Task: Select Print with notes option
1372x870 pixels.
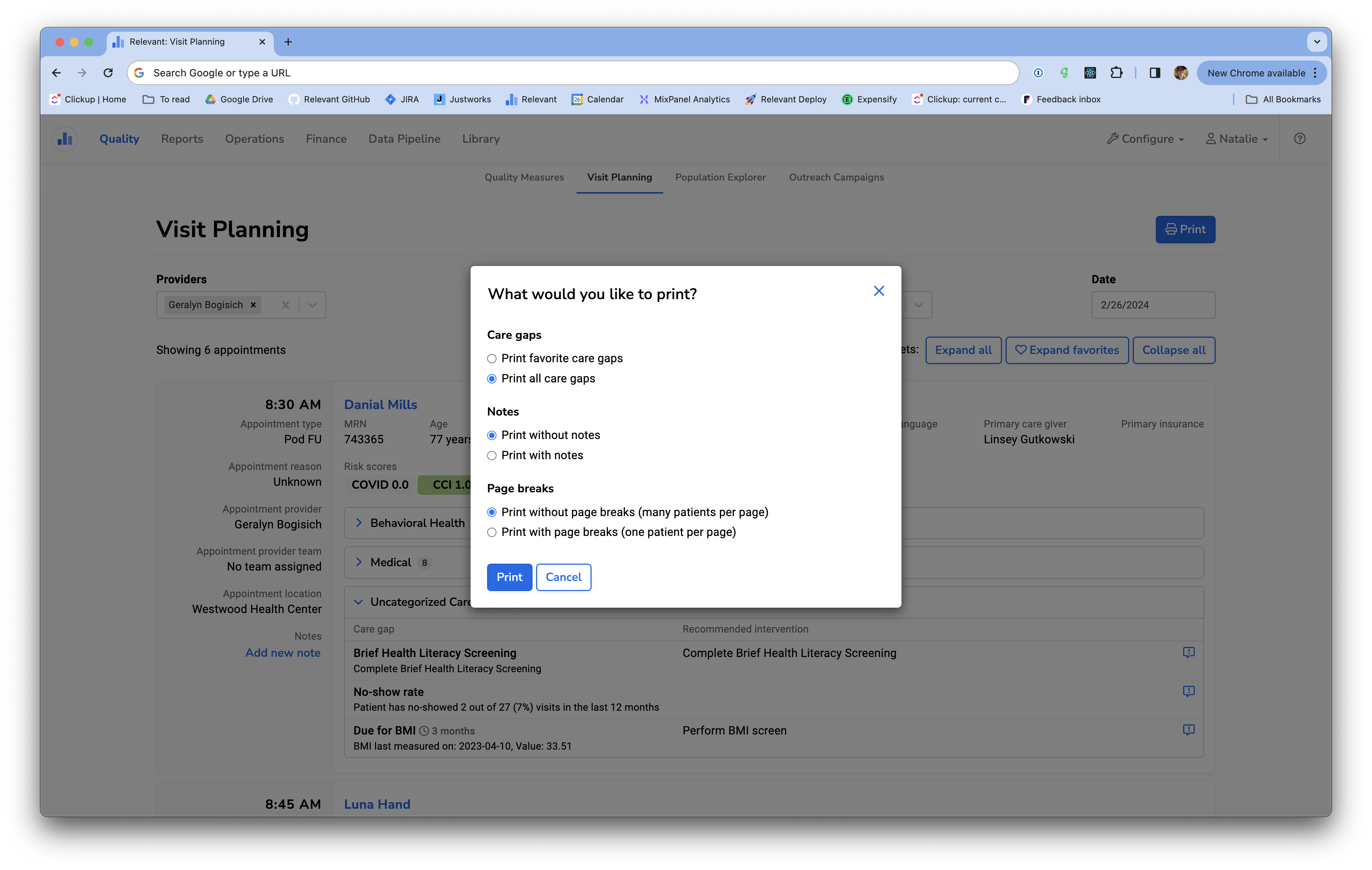Action: 492,456
